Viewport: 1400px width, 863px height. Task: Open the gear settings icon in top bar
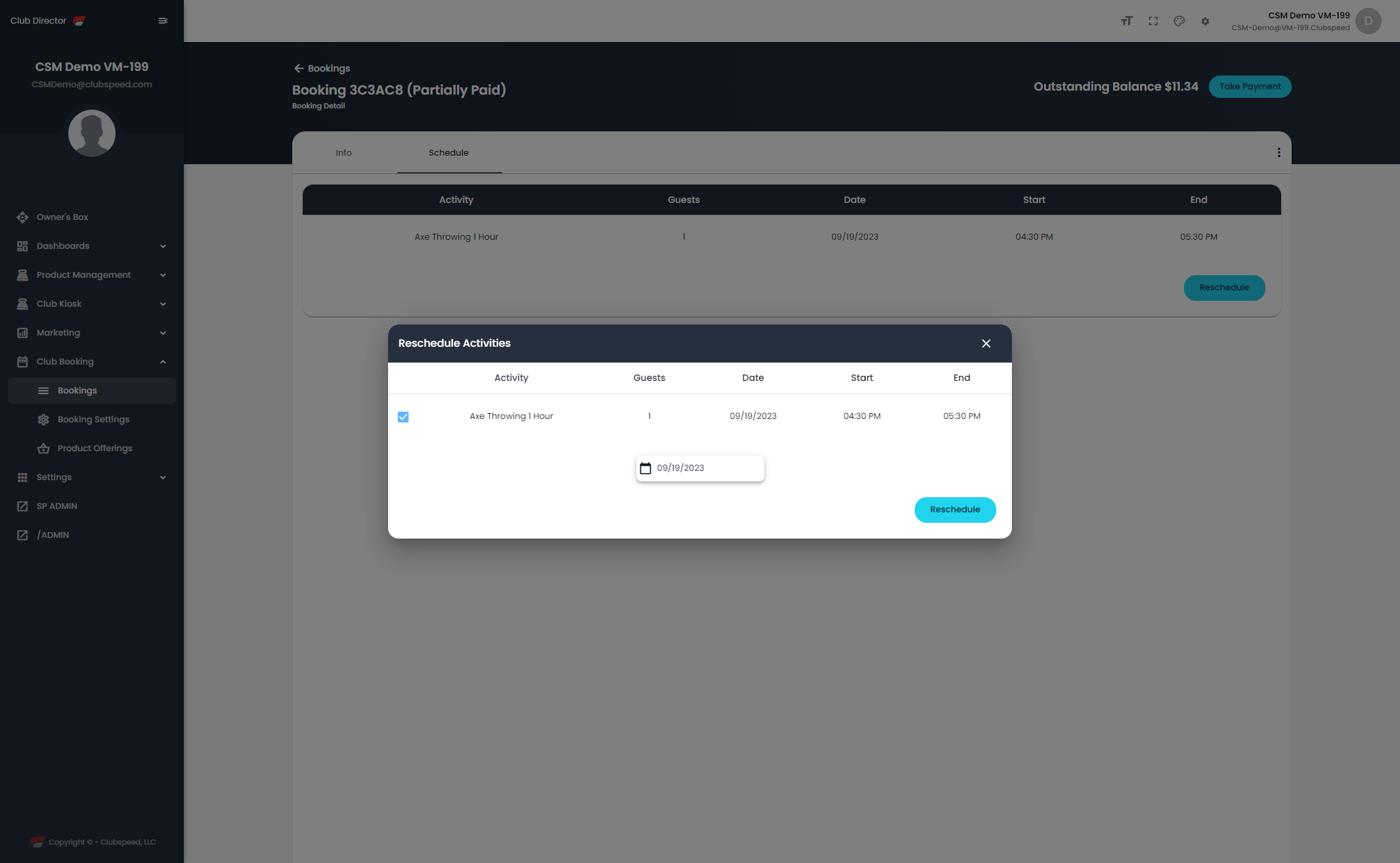tap(1205, 21)
